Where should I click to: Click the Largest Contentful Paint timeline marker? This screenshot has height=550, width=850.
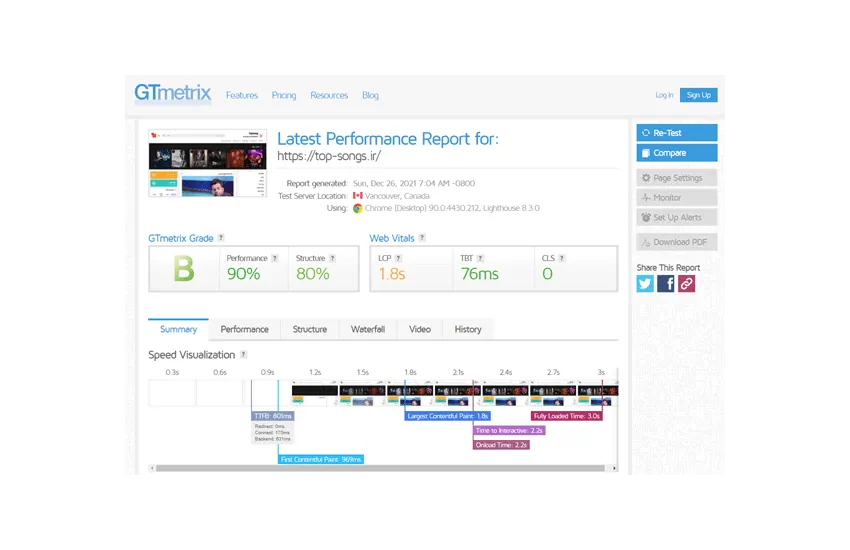click(447, 416)
